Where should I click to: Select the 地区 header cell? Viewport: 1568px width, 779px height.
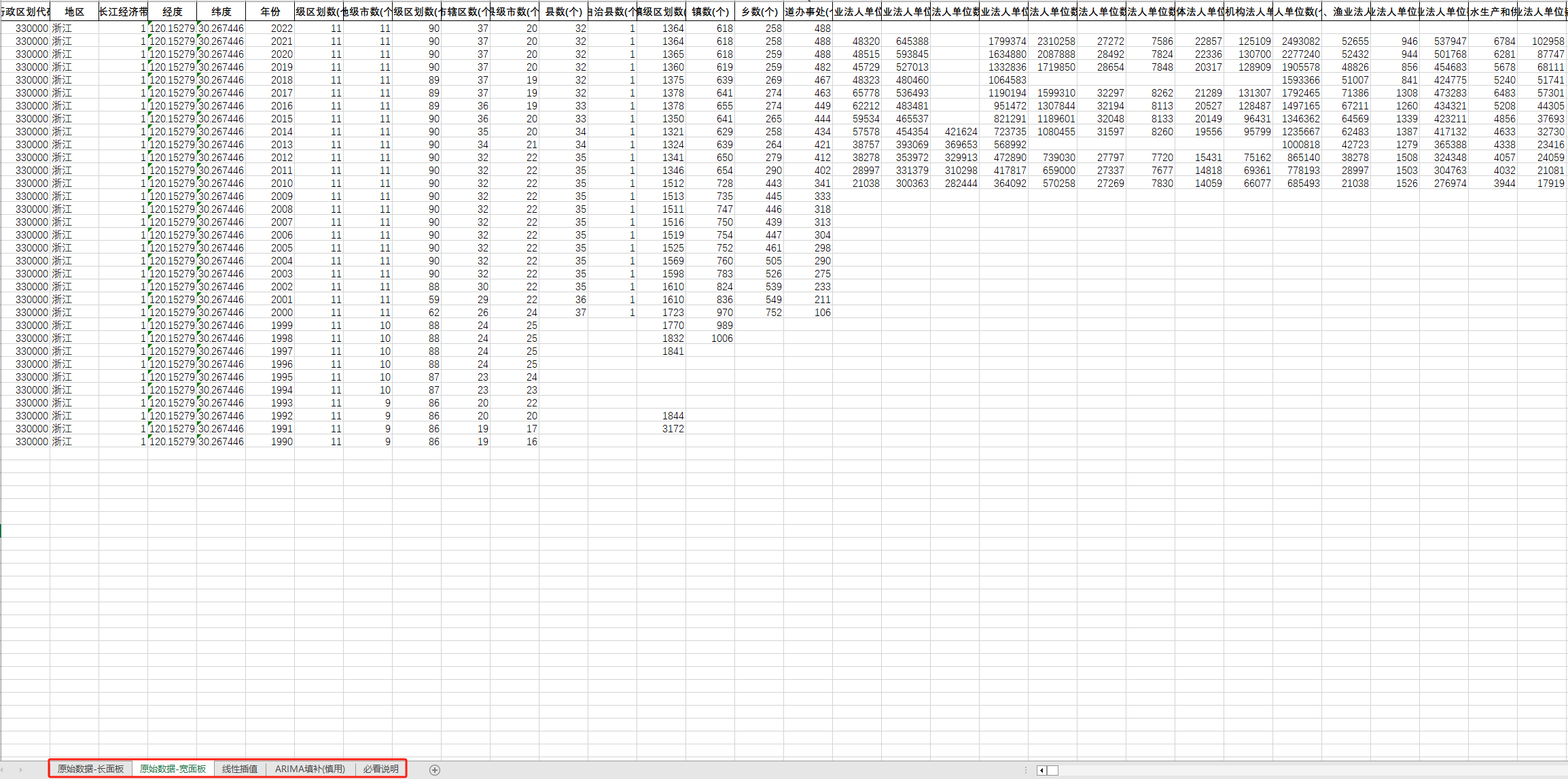tap(74, 12)
